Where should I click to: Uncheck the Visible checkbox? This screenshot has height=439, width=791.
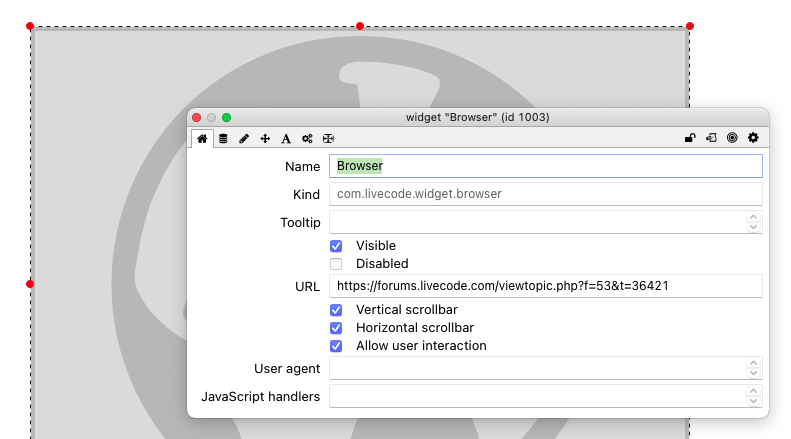click(336, 246)
